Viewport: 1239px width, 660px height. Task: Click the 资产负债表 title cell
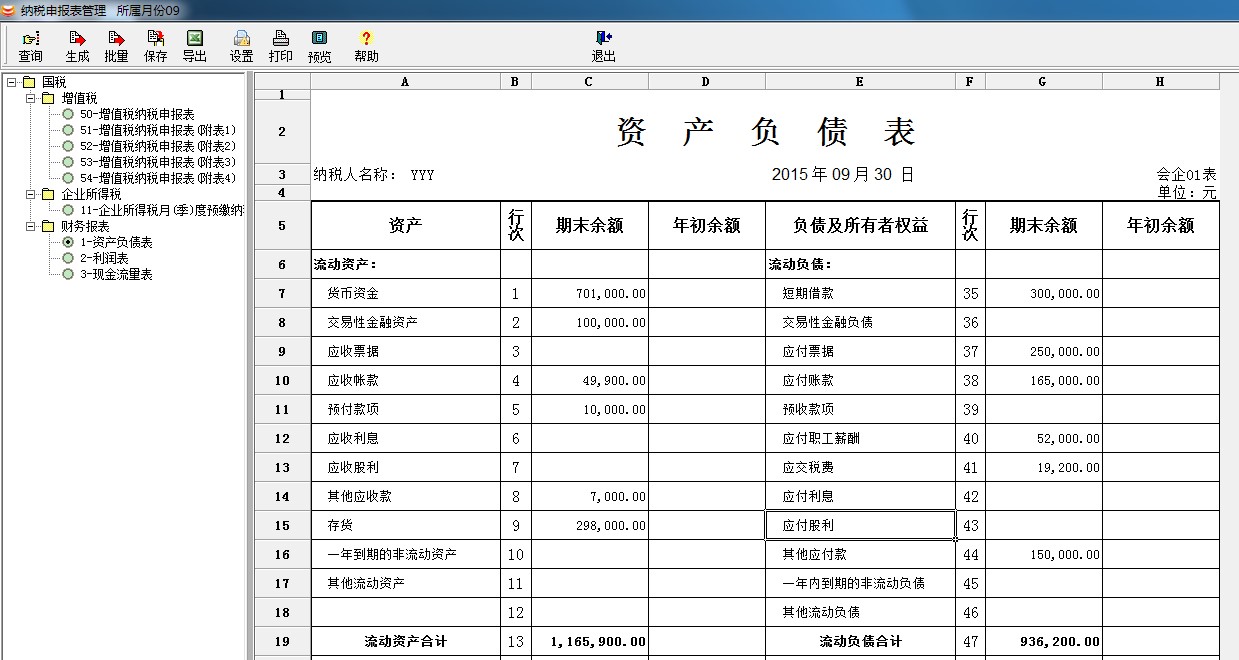[765, 132]
